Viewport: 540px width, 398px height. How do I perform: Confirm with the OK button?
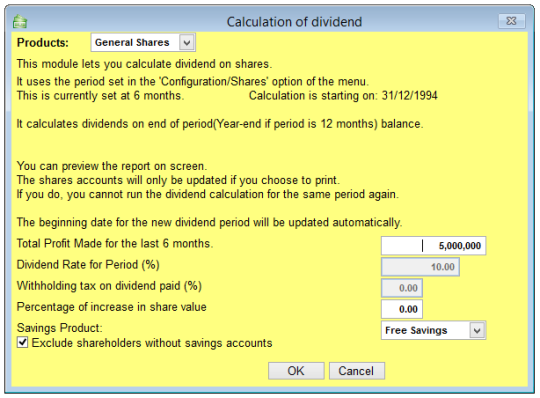click(x=296, y=371)
